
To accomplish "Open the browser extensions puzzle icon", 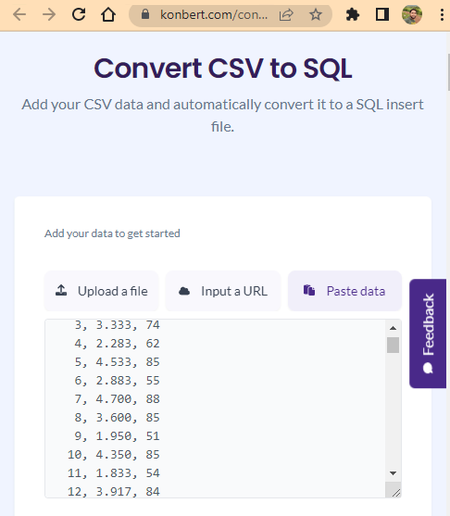I will click(x=352, y=15).
